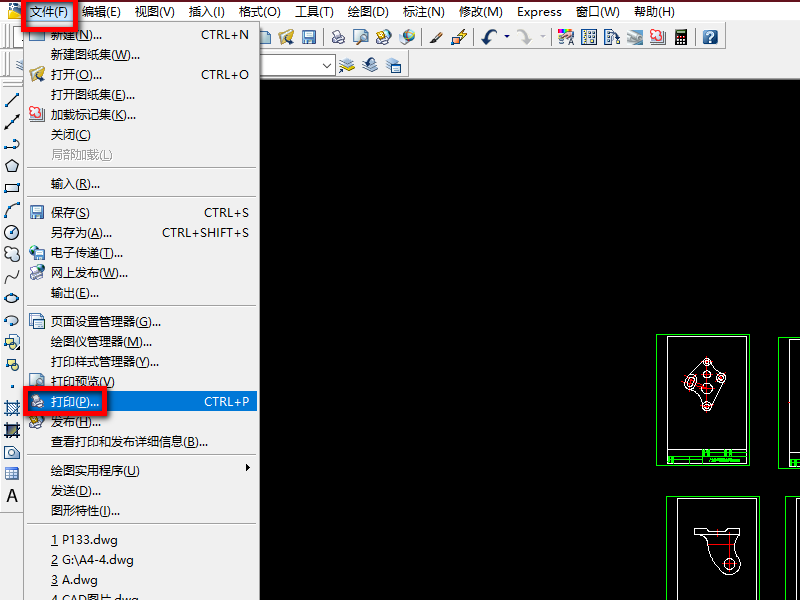Screen dimensions: 800x600
Task: Open the Properties palette icon
Action: coord(566,37)
